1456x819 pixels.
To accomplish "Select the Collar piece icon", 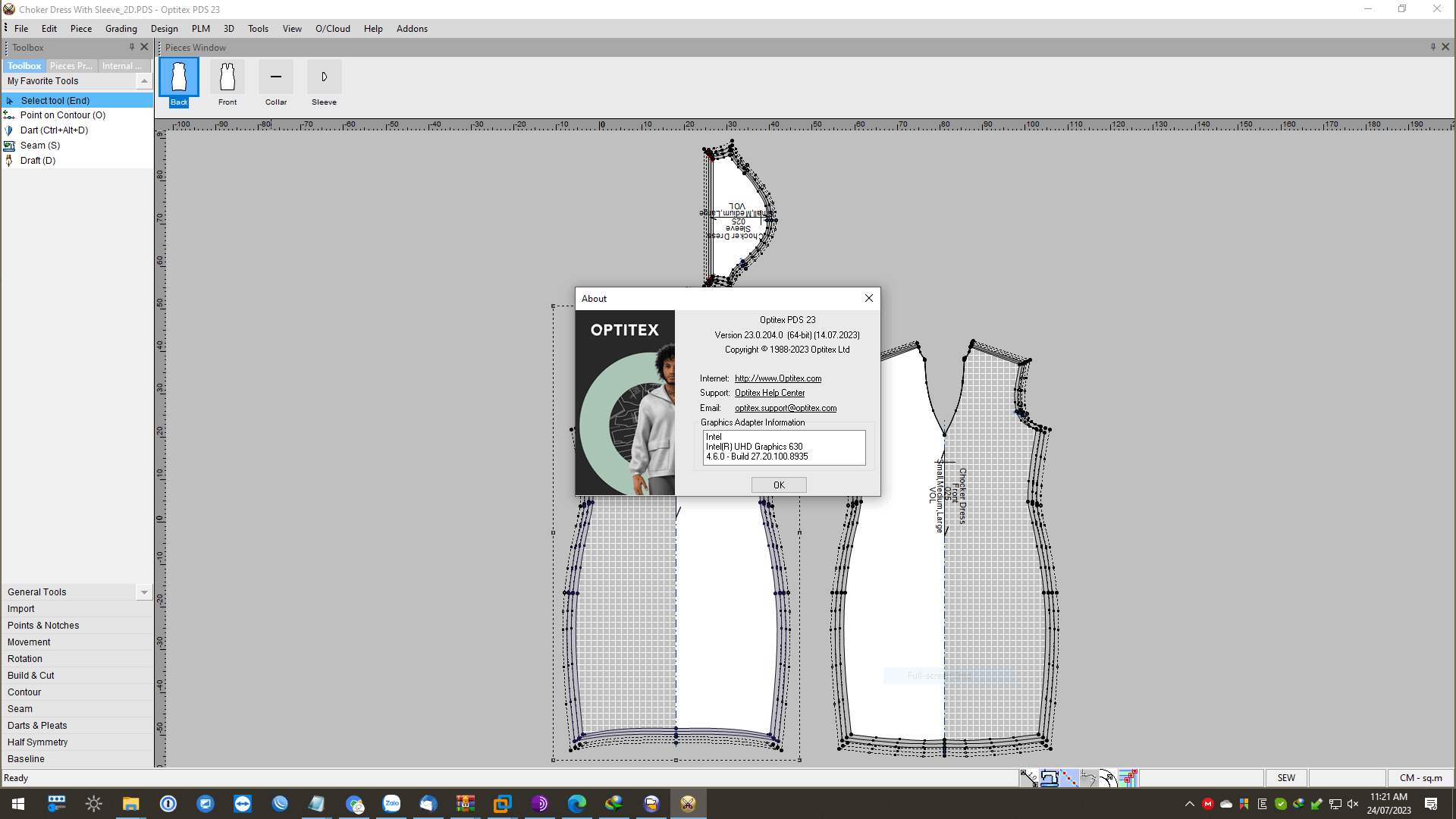I will 276,77.
